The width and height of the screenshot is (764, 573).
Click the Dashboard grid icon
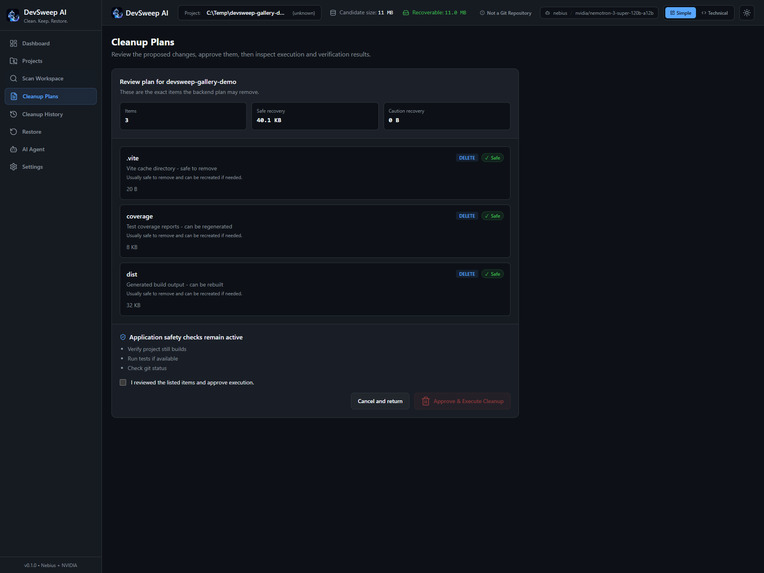(x=14, y=43)
